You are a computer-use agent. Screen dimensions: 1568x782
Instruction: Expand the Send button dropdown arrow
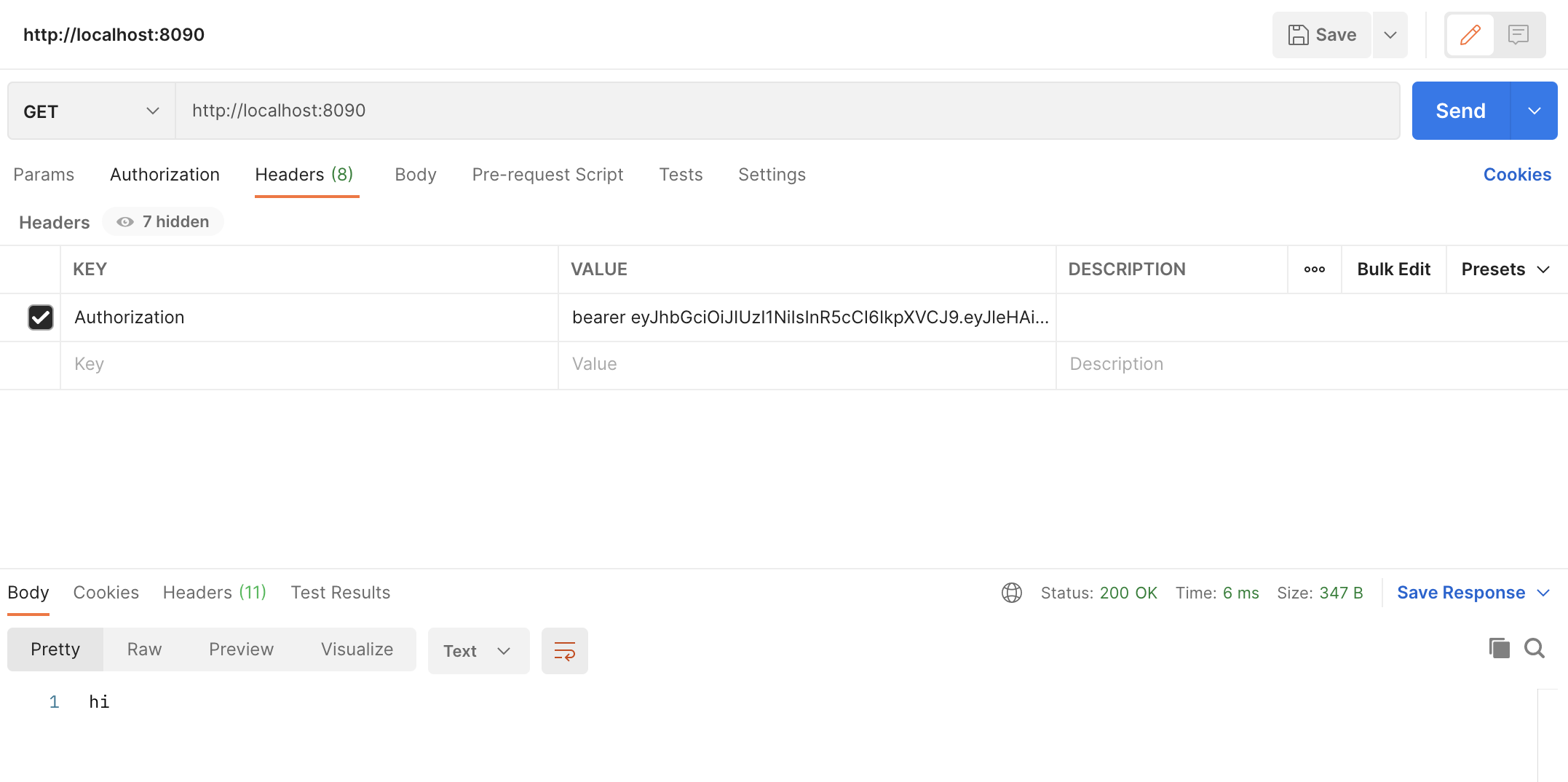point(1535,111)
